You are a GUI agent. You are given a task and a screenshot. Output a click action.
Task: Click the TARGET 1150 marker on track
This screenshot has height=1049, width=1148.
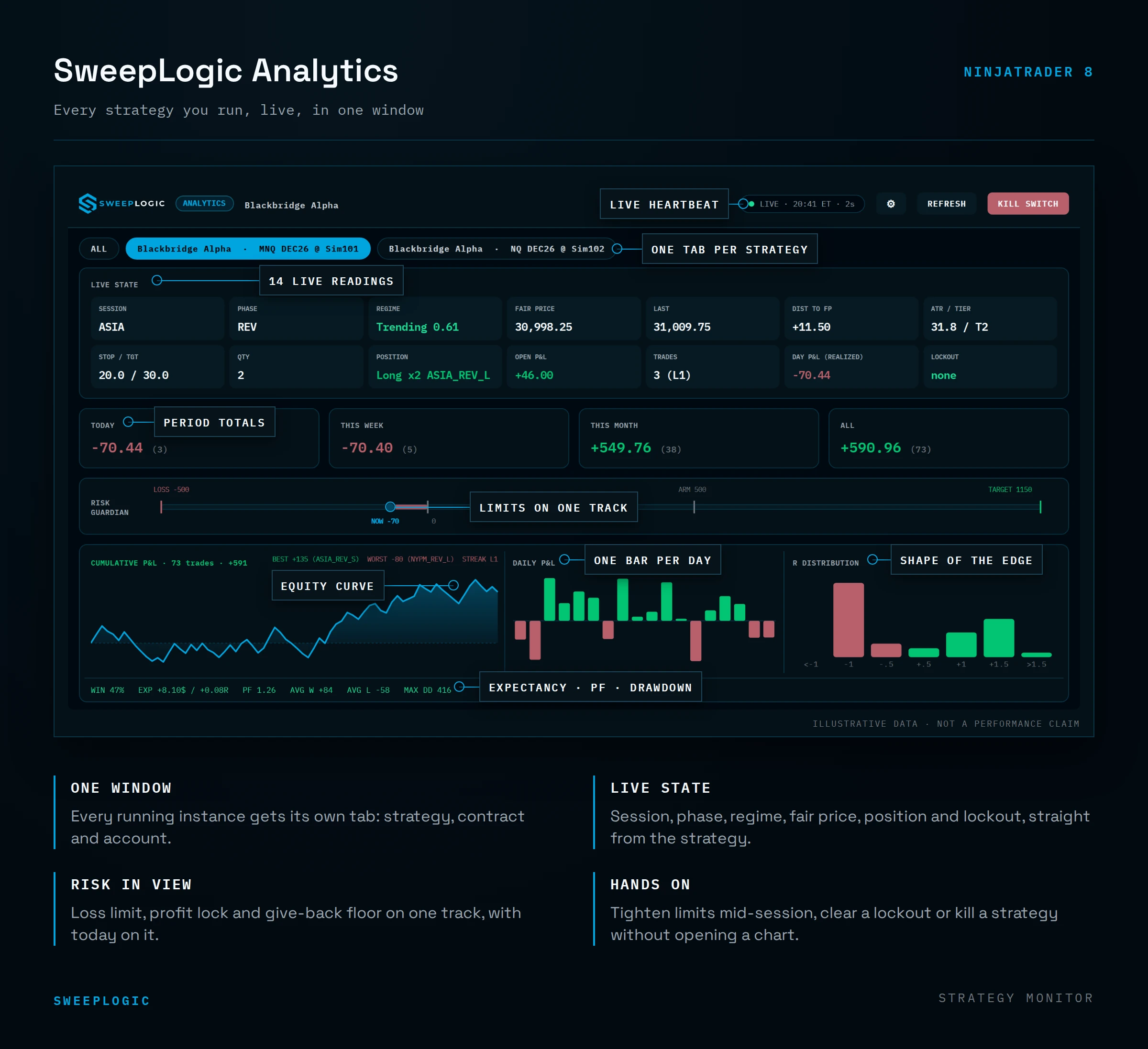coord(1040,507)
